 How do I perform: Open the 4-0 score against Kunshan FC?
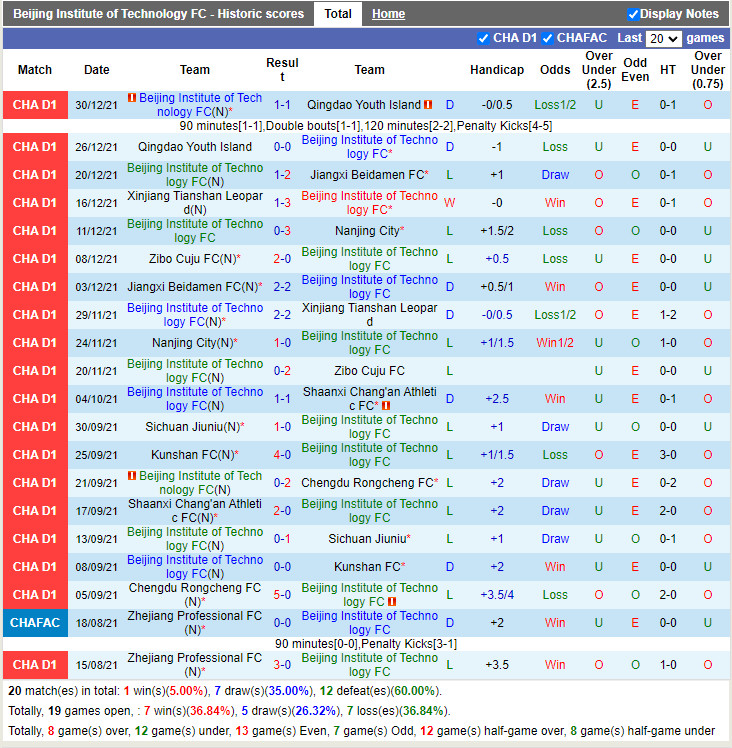pyautogui.click(x=282, y=455)
